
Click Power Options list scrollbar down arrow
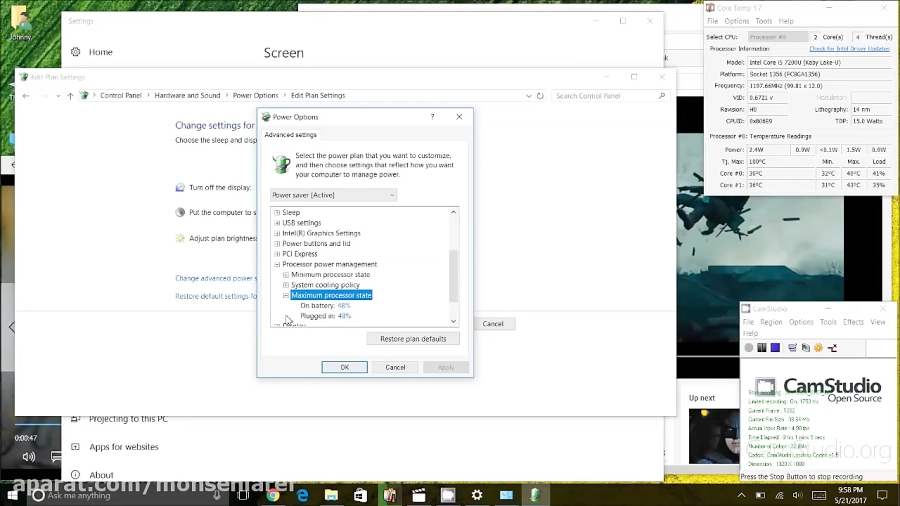tap(453, 321)
